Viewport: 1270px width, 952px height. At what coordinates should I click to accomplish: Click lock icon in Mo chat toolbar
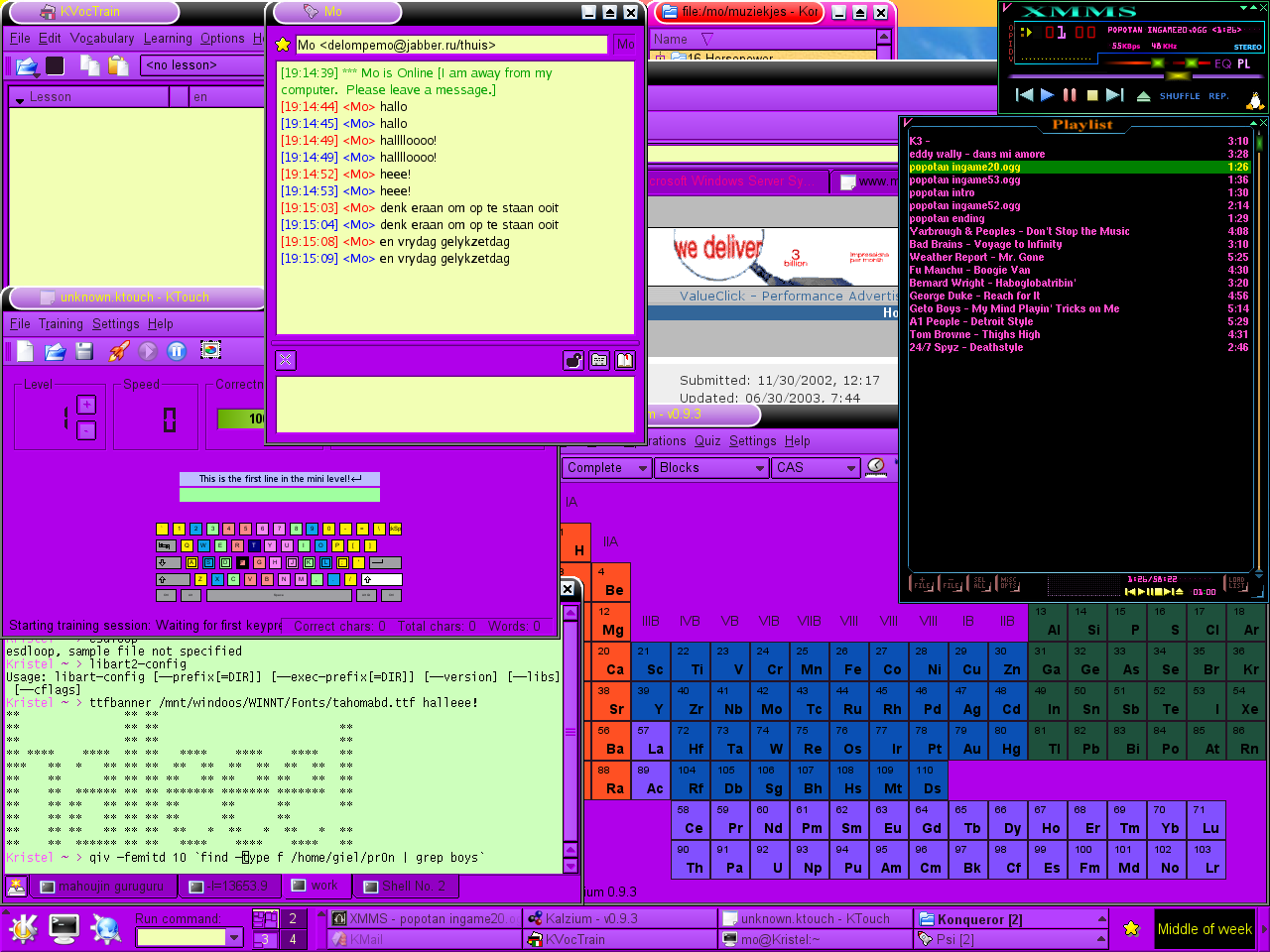pos(573,360)
